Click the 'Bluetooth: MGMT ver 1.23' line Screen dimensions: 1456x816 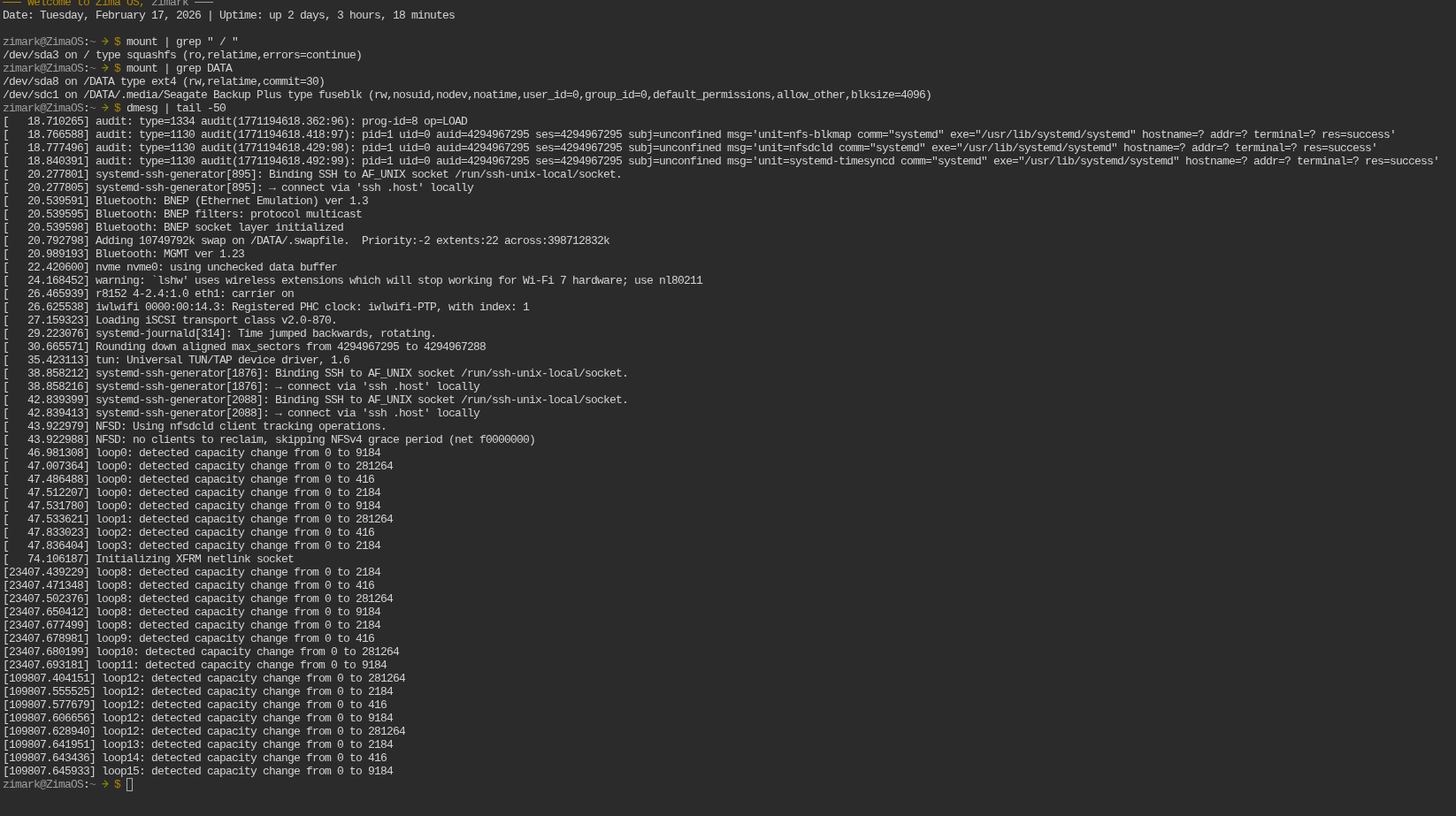[x=170, y=254]
